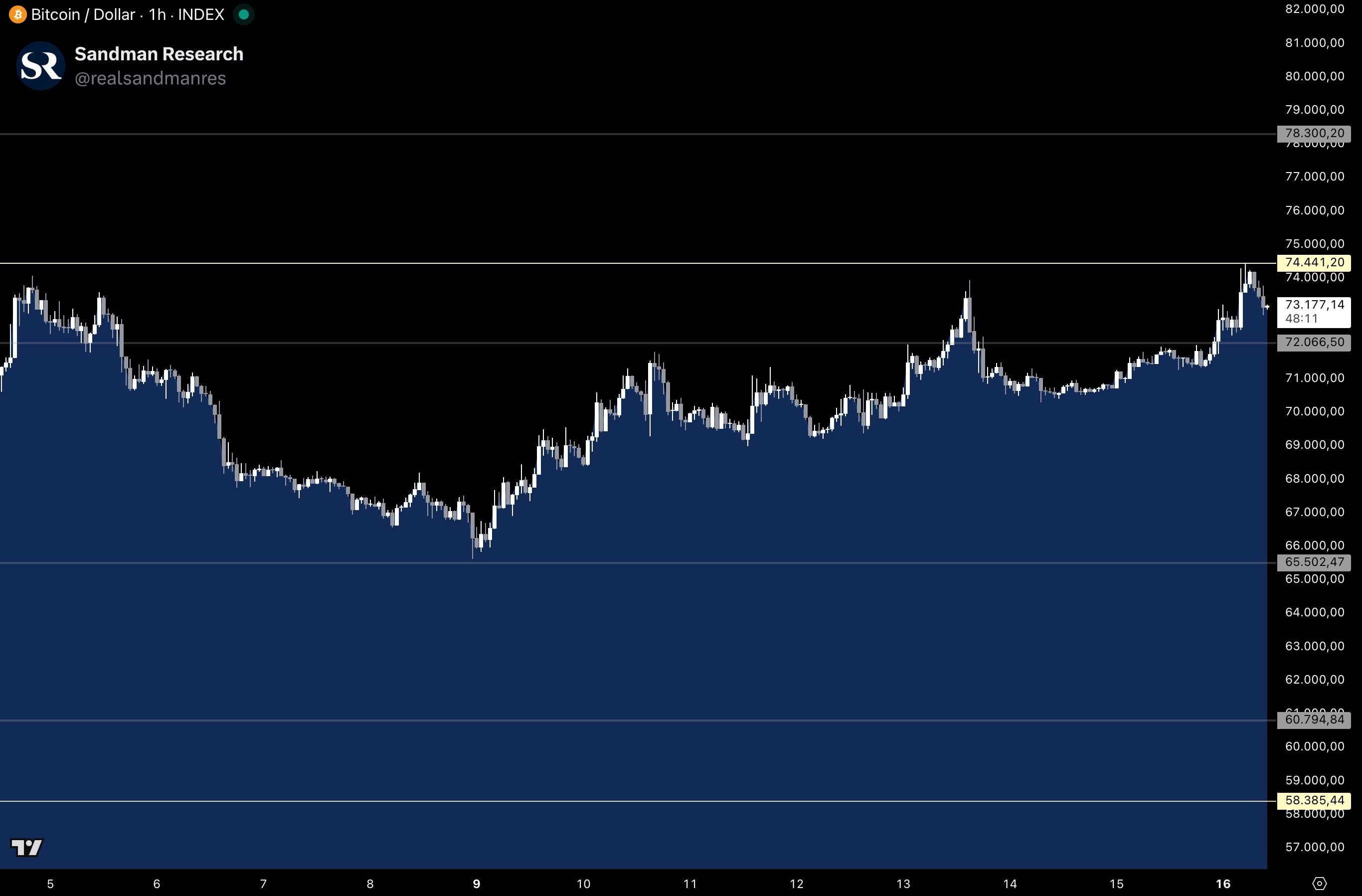Select the 65.502,47 price level label
The image size is (1362, 896).
(1314, 562)
